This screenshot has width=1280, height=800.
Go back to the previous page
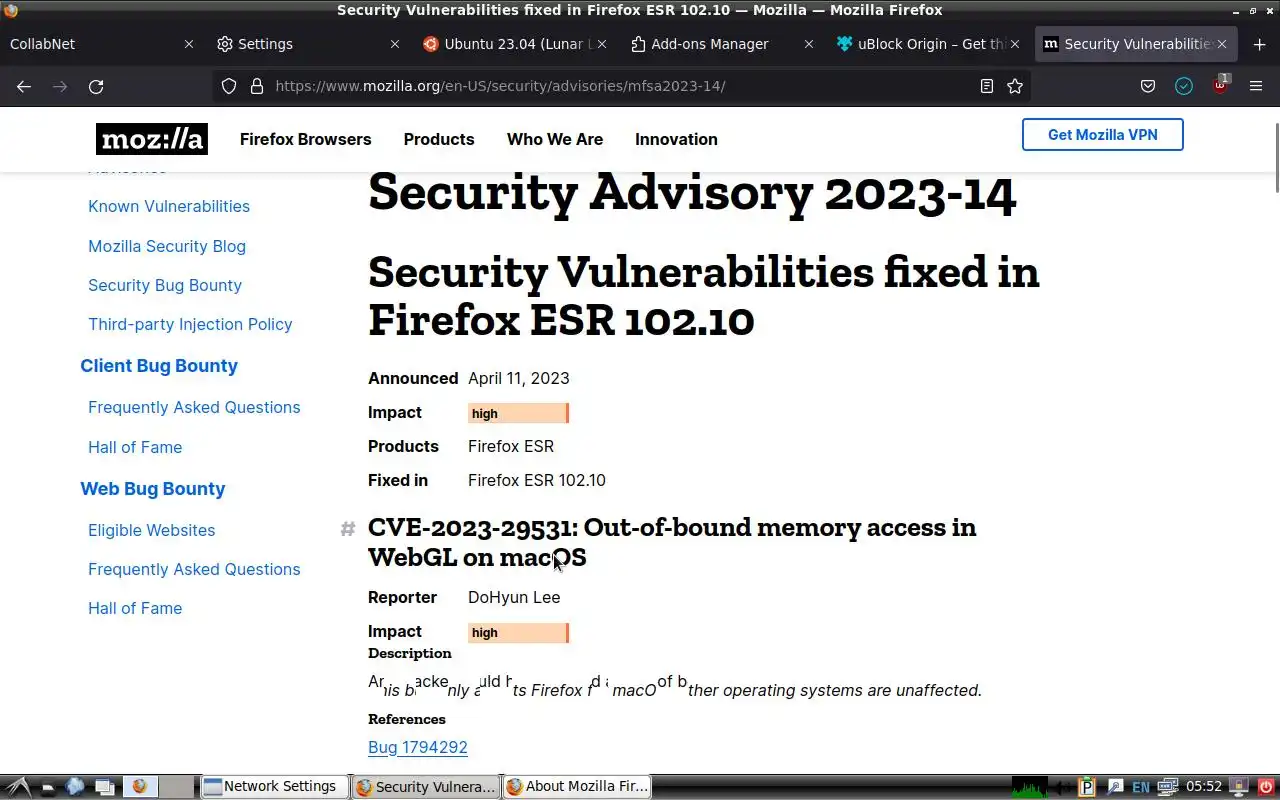24,86
